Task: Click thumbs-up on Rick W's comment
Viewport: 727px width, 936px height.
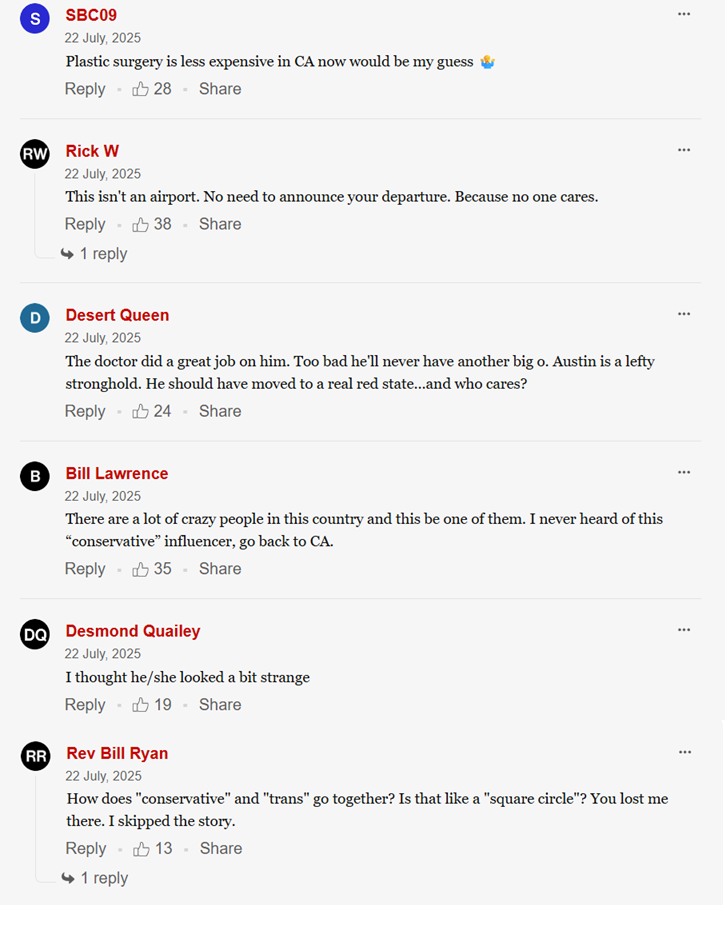Action: (x=140, y=224)
